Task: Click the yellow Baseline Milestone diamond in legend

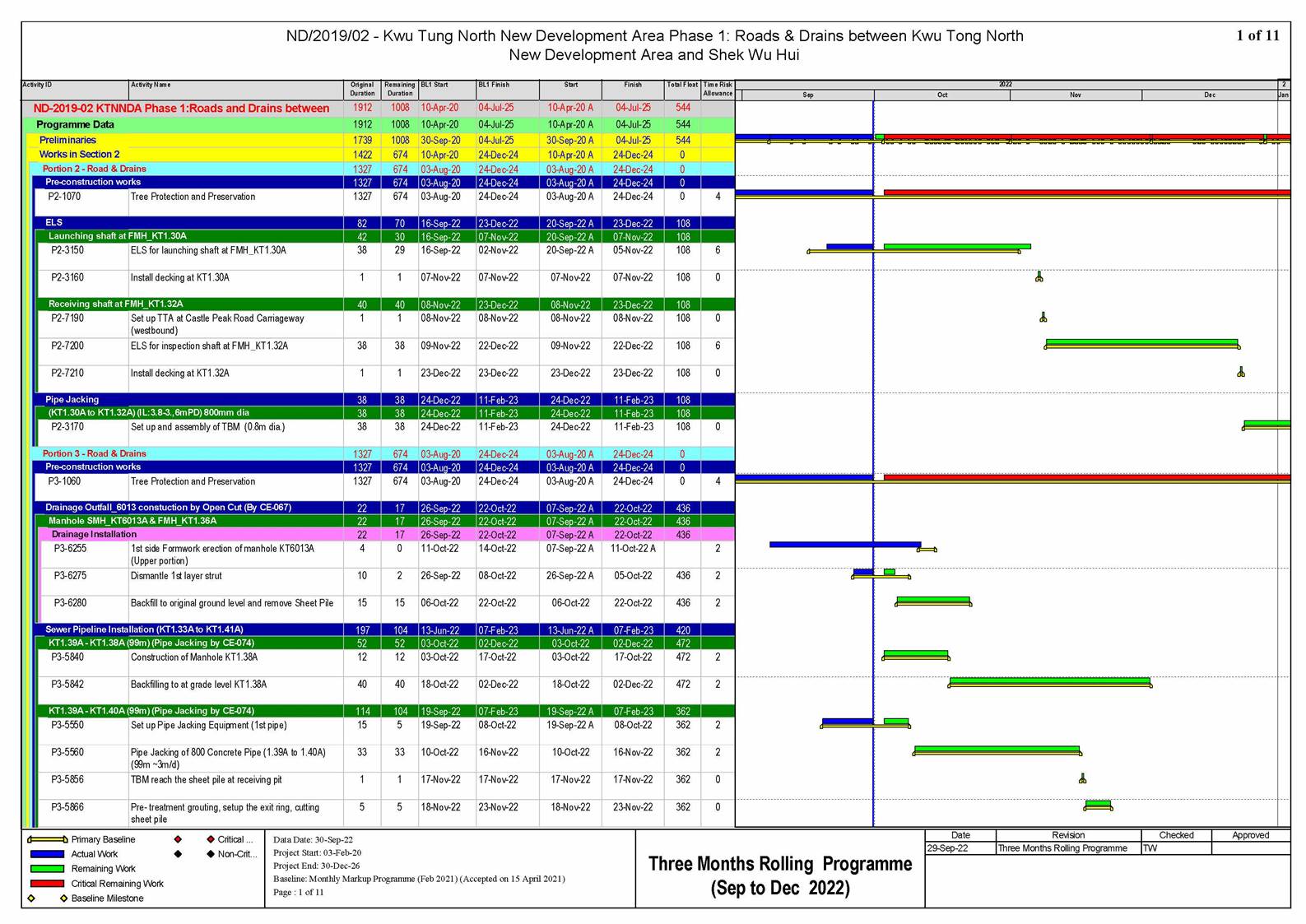Action: pyautogui.click(x=31, y=898)
